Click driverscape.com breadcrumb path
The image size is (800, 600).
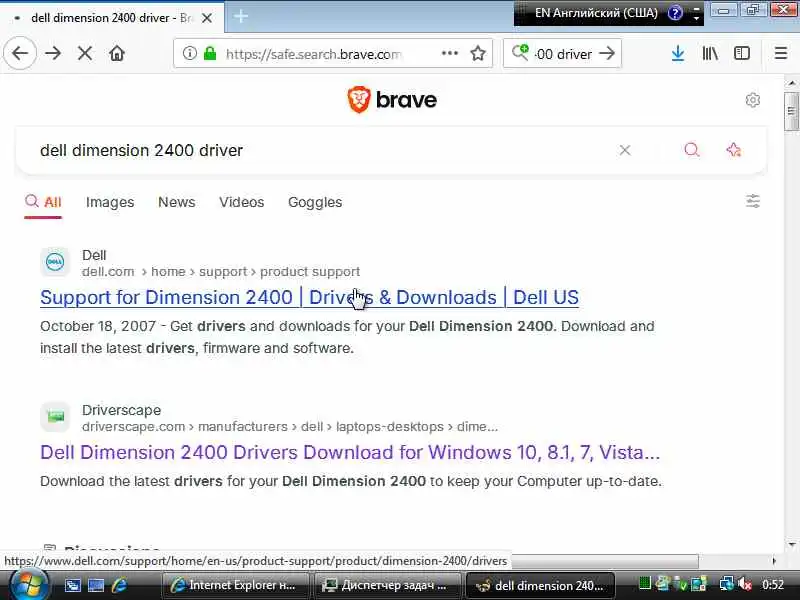[290, 427]
